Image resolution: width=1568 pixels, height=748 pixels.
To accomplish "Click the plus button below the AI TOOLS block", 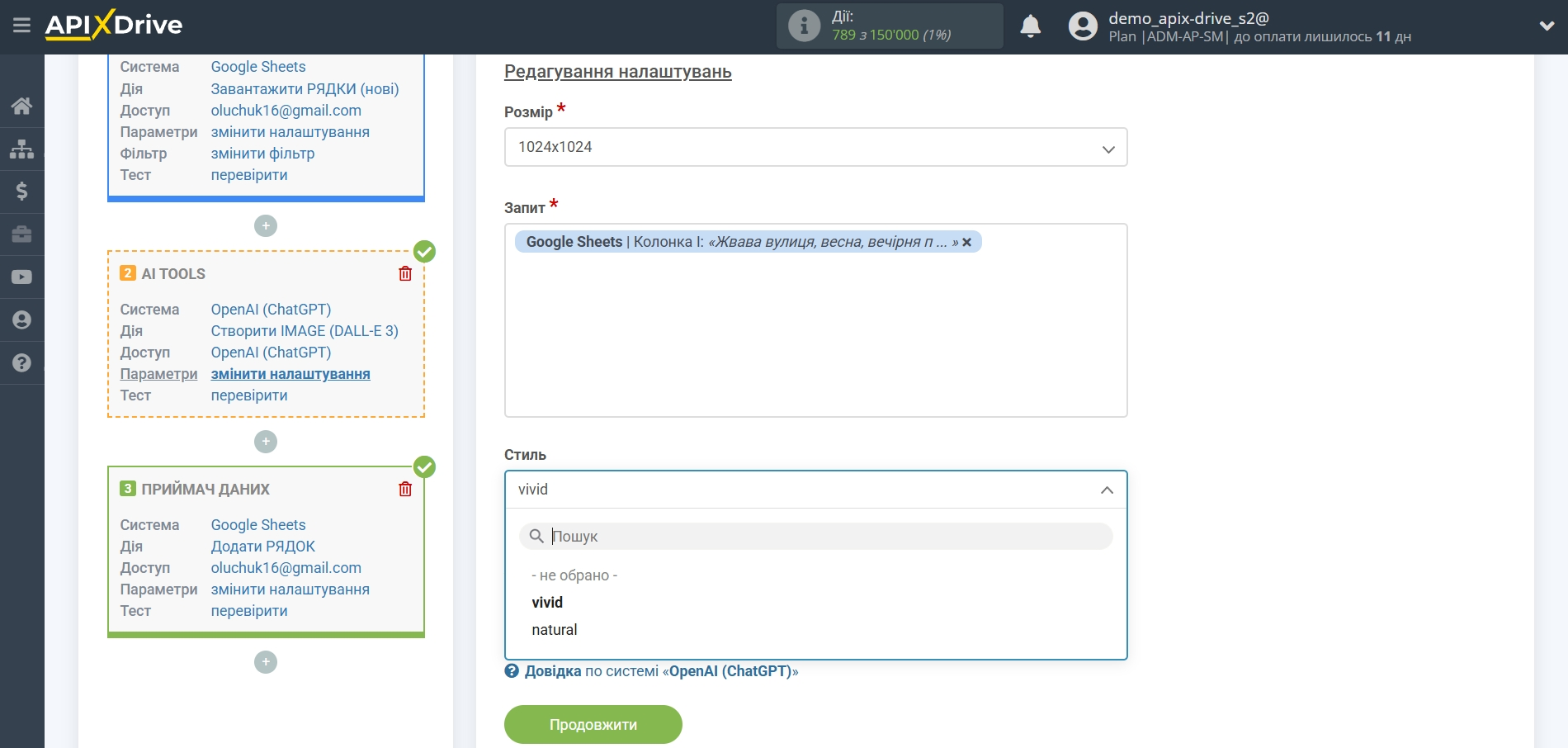I will [266, 442].
